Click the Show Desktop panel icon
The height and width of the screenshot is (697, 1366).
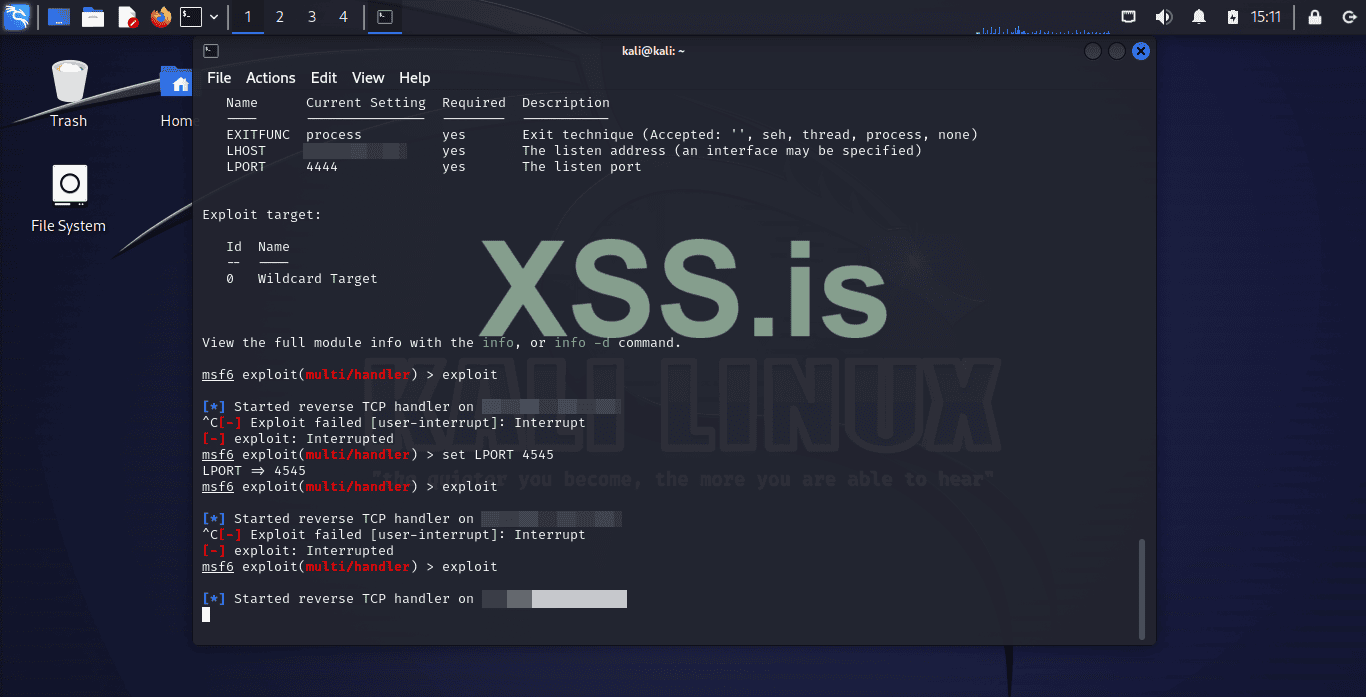pos(59,17)
